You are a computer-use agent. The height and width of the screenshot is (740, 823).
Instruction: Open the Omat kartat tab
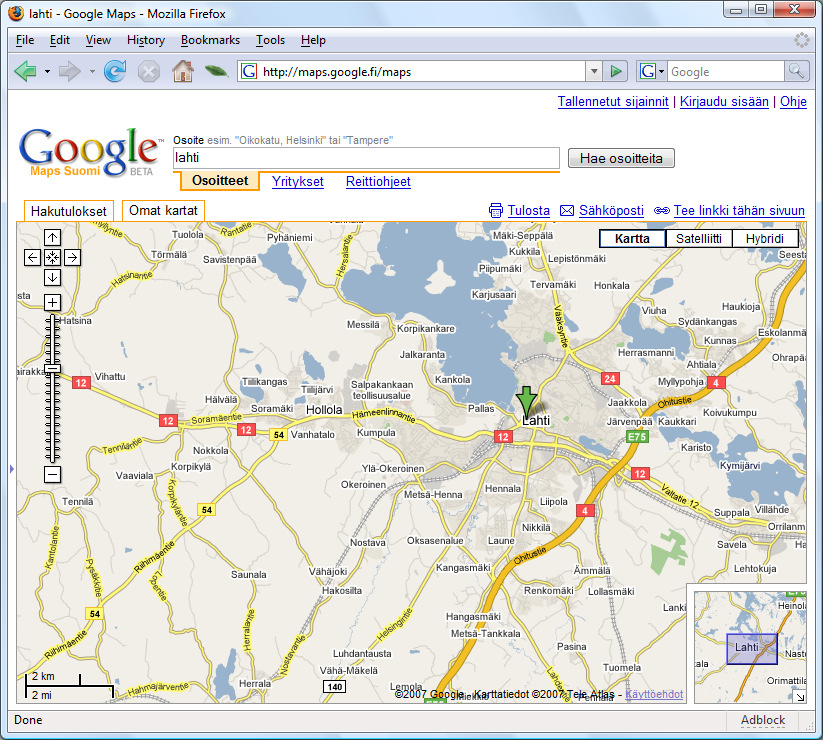pyautogui.click(x=163, y=210)
